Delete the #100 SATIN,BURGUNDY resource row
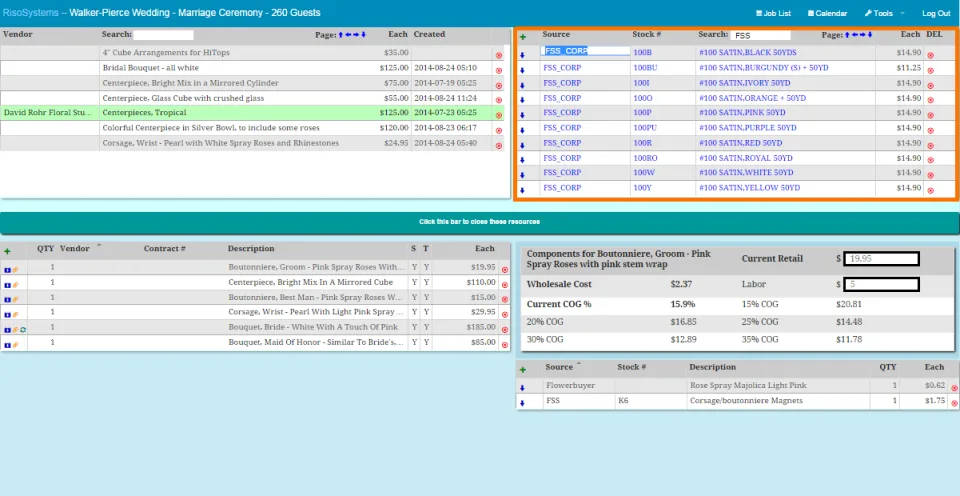The width and height of the screenshot is (960, 496). (931, 70)
